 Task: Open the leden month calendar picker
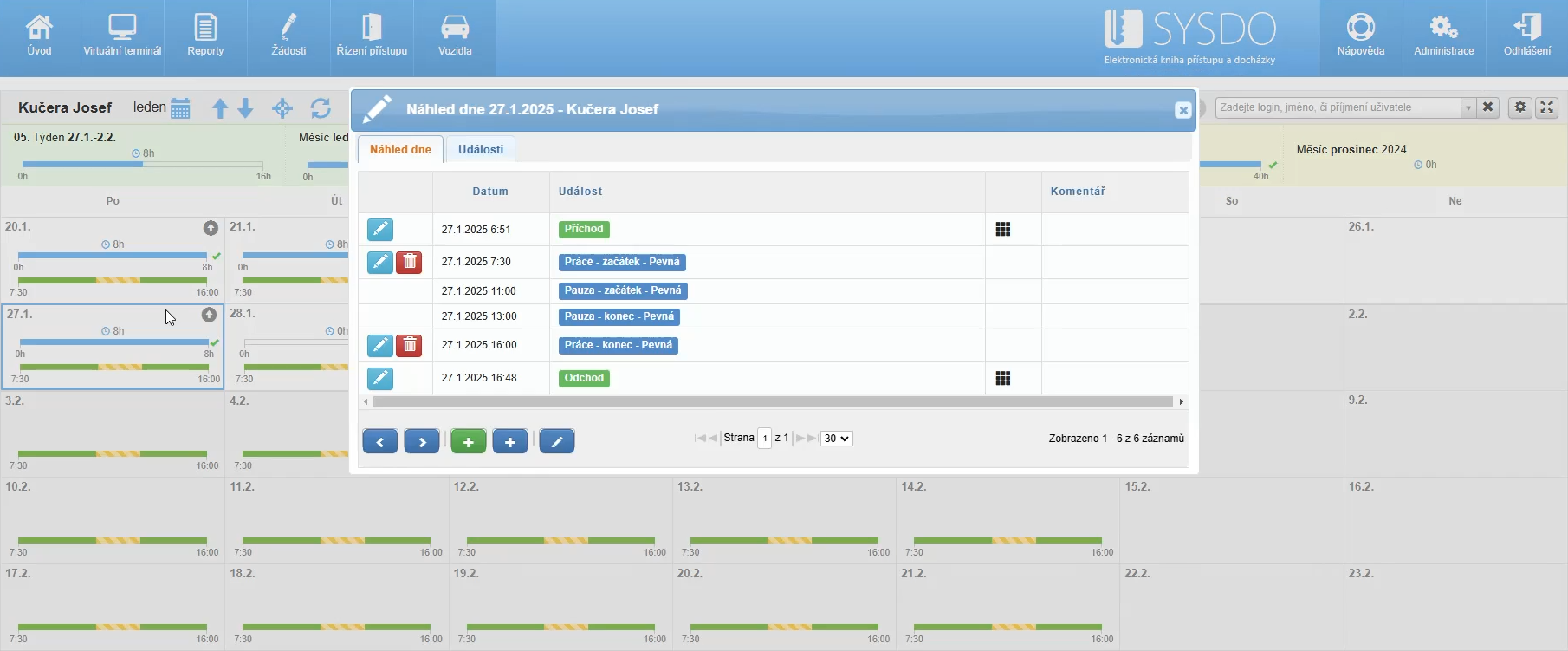[180, 108]
